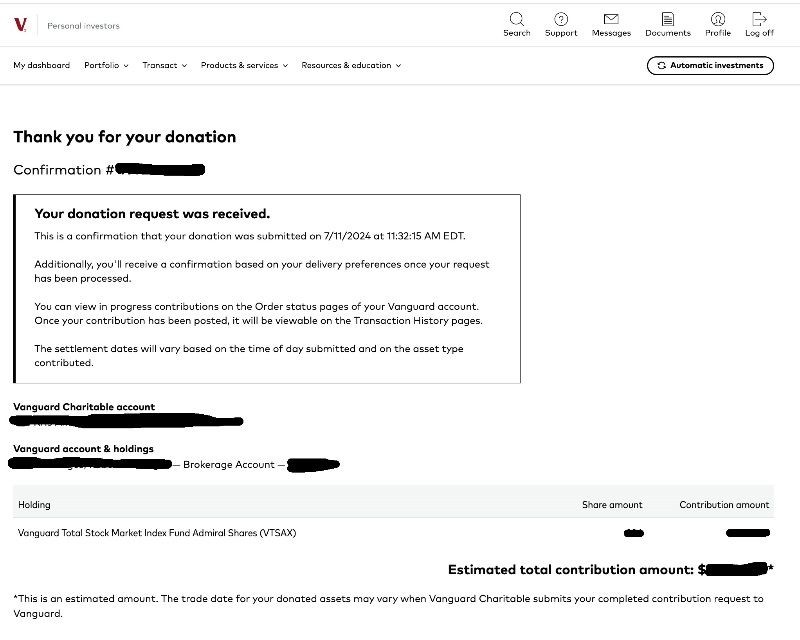
Task: Click the Contribution amount column header
Action: coord(724,505)
